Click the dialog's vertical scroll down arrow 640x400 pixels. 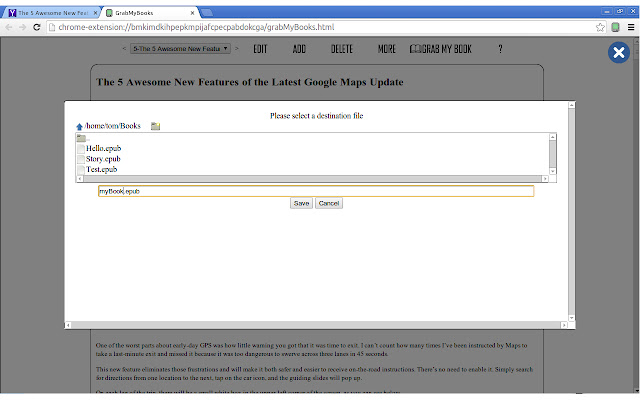(571, 318)
